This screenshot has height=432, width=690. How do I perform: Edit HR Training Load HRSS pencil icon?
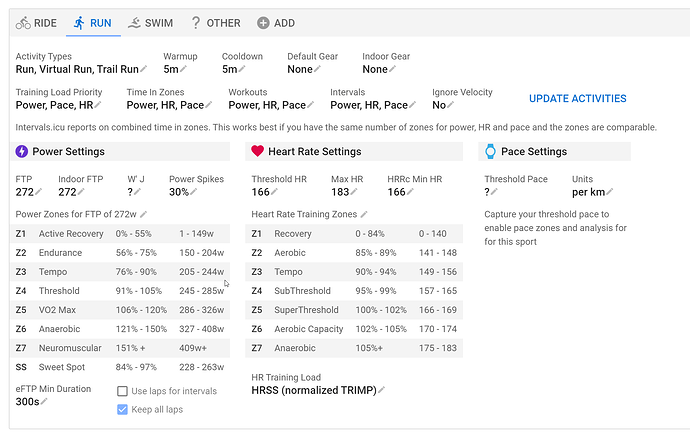(382, 390)
